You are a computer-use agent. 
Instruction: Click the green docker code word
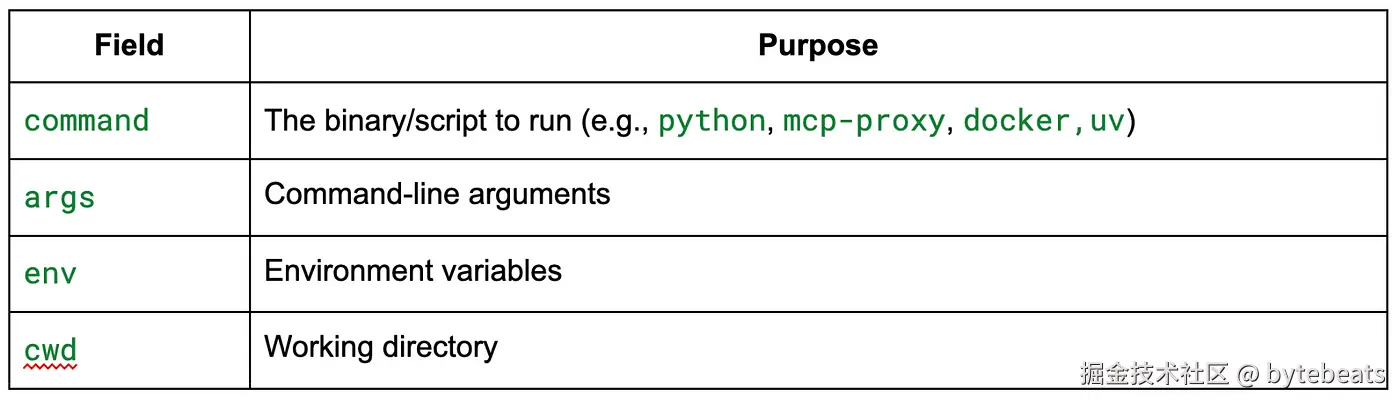click(1015, 121)
